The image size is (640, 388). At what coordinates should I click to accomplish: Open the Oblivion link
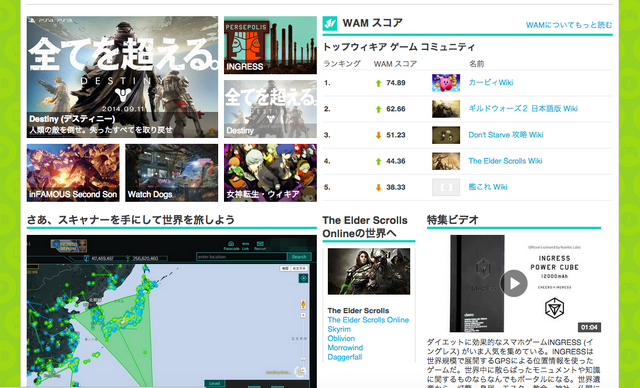tap(341, 339)
